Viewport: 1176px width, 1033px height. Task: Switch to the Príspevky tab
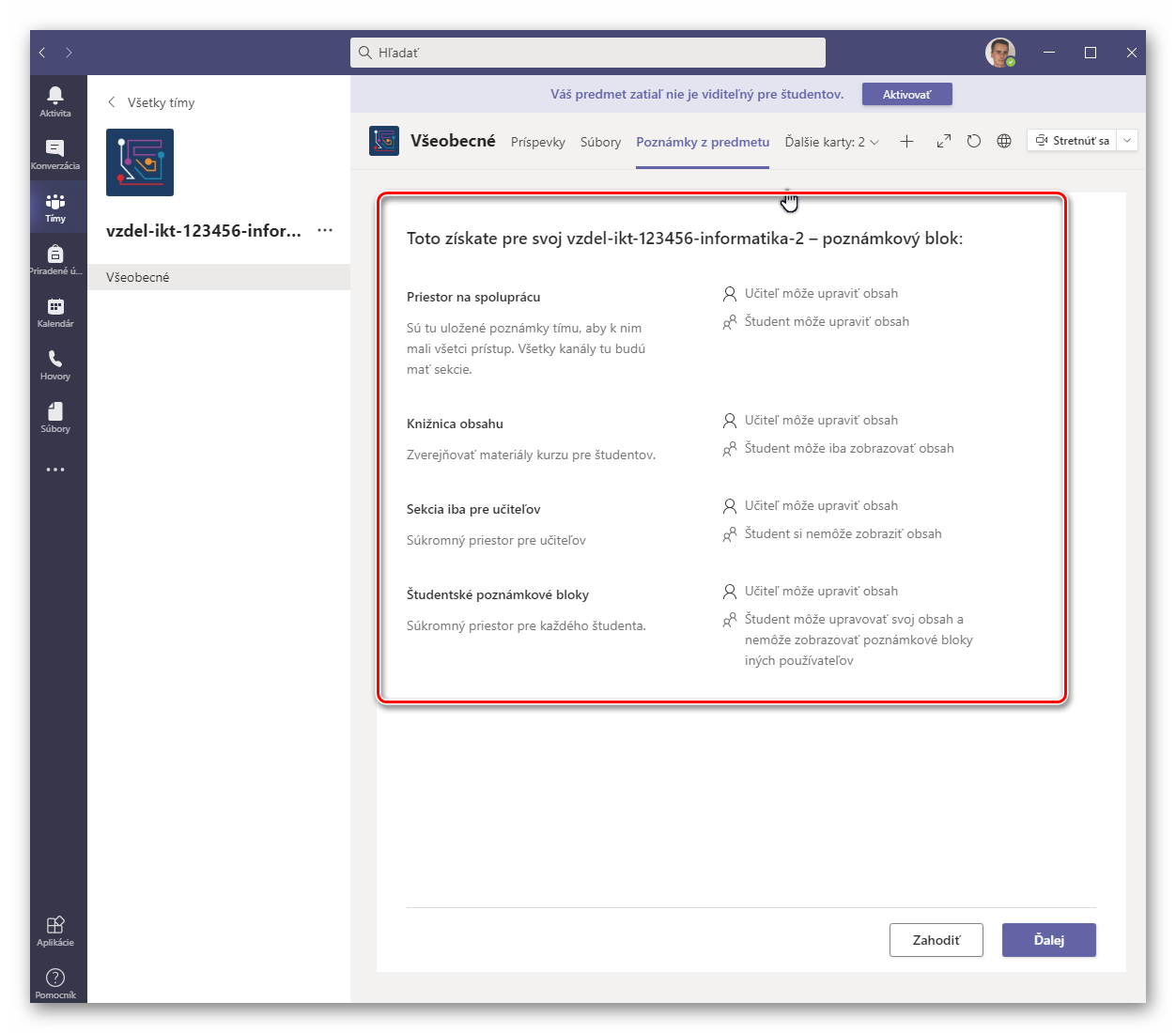[x=538, y=142]
